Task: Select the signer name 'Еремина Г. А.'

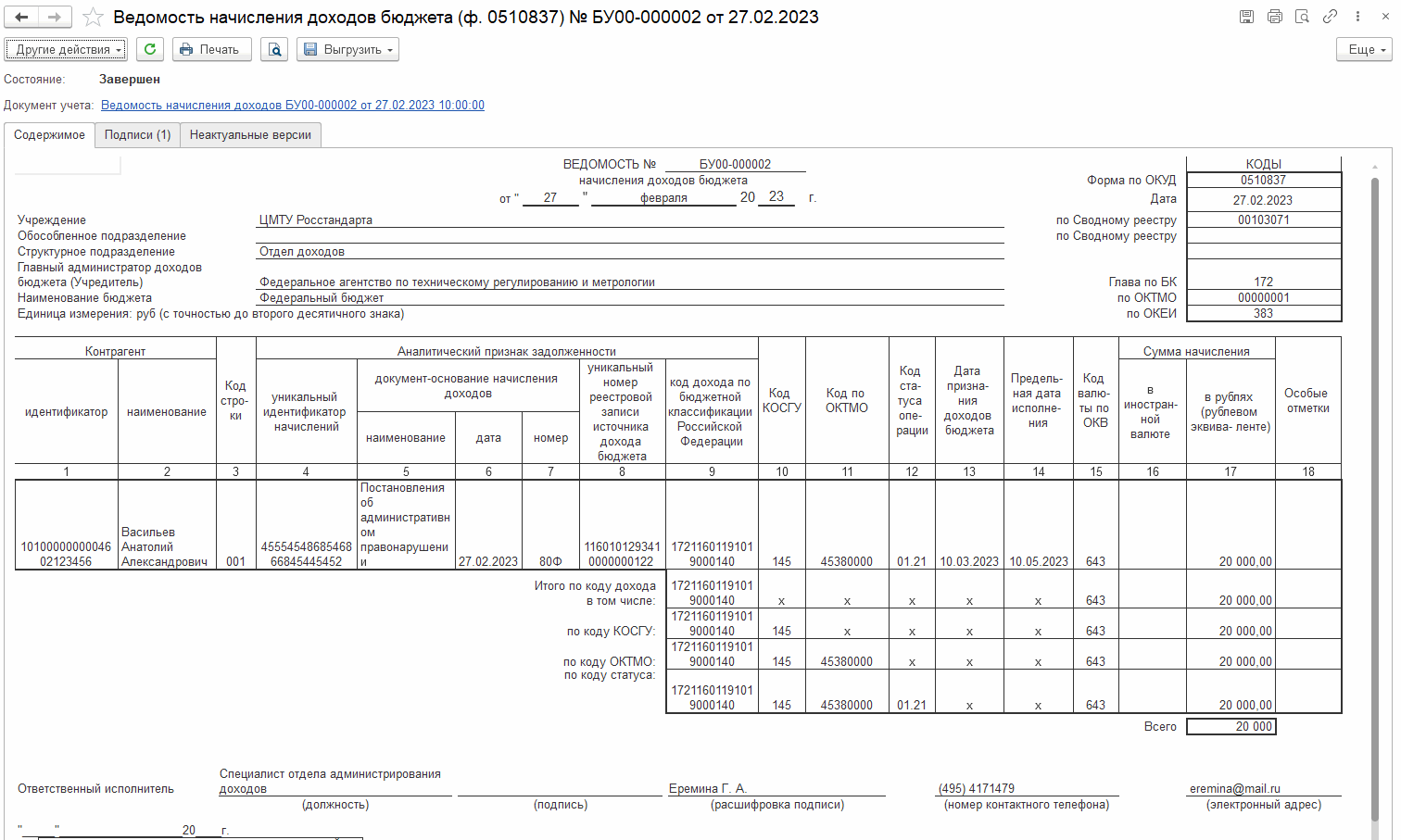Action: [776, 788]
